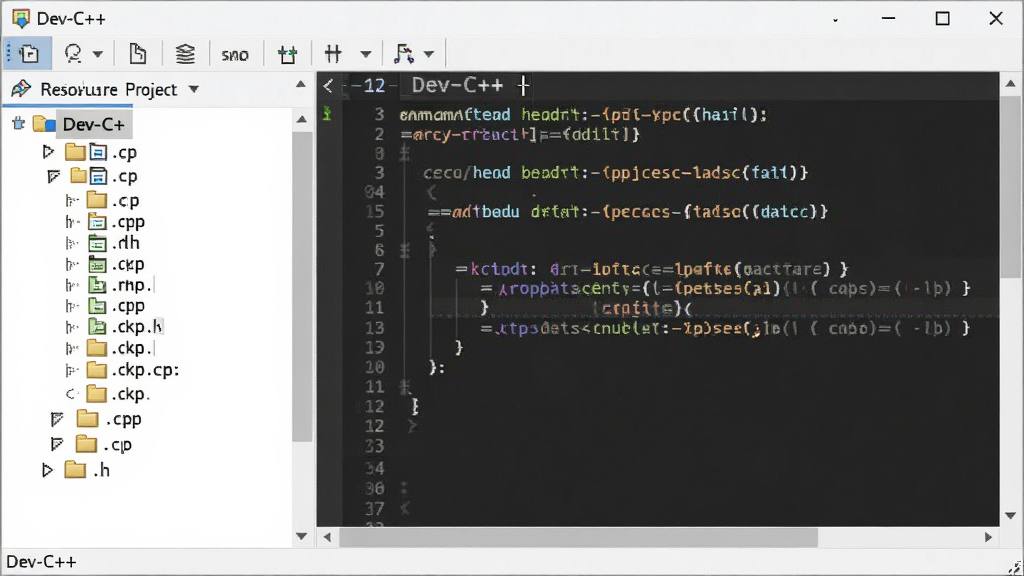This screenshot has width=1024, height=576.
Task: Click the green marker on line 3 gutter
Action: click(x=327, y=114)
